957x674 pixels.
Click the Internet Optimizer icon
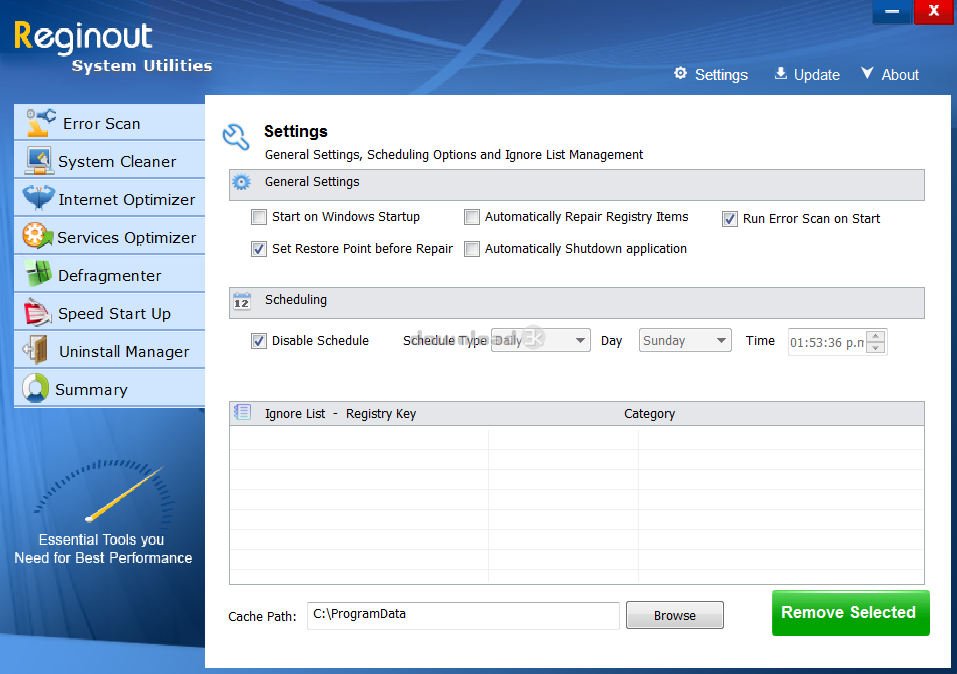coord(38,198)
